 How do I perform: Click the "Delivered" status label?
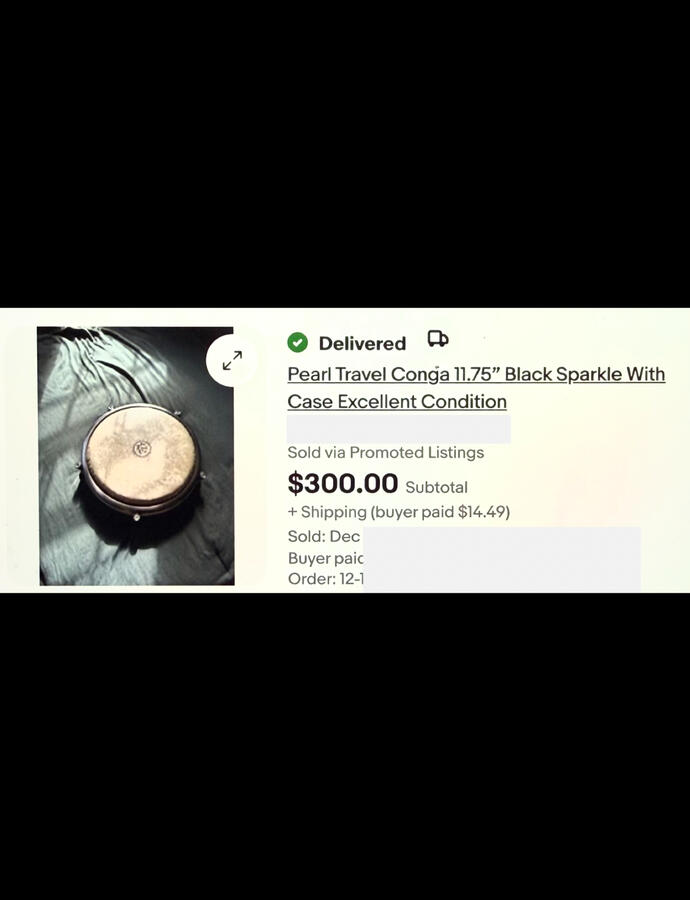pos(362,343)
